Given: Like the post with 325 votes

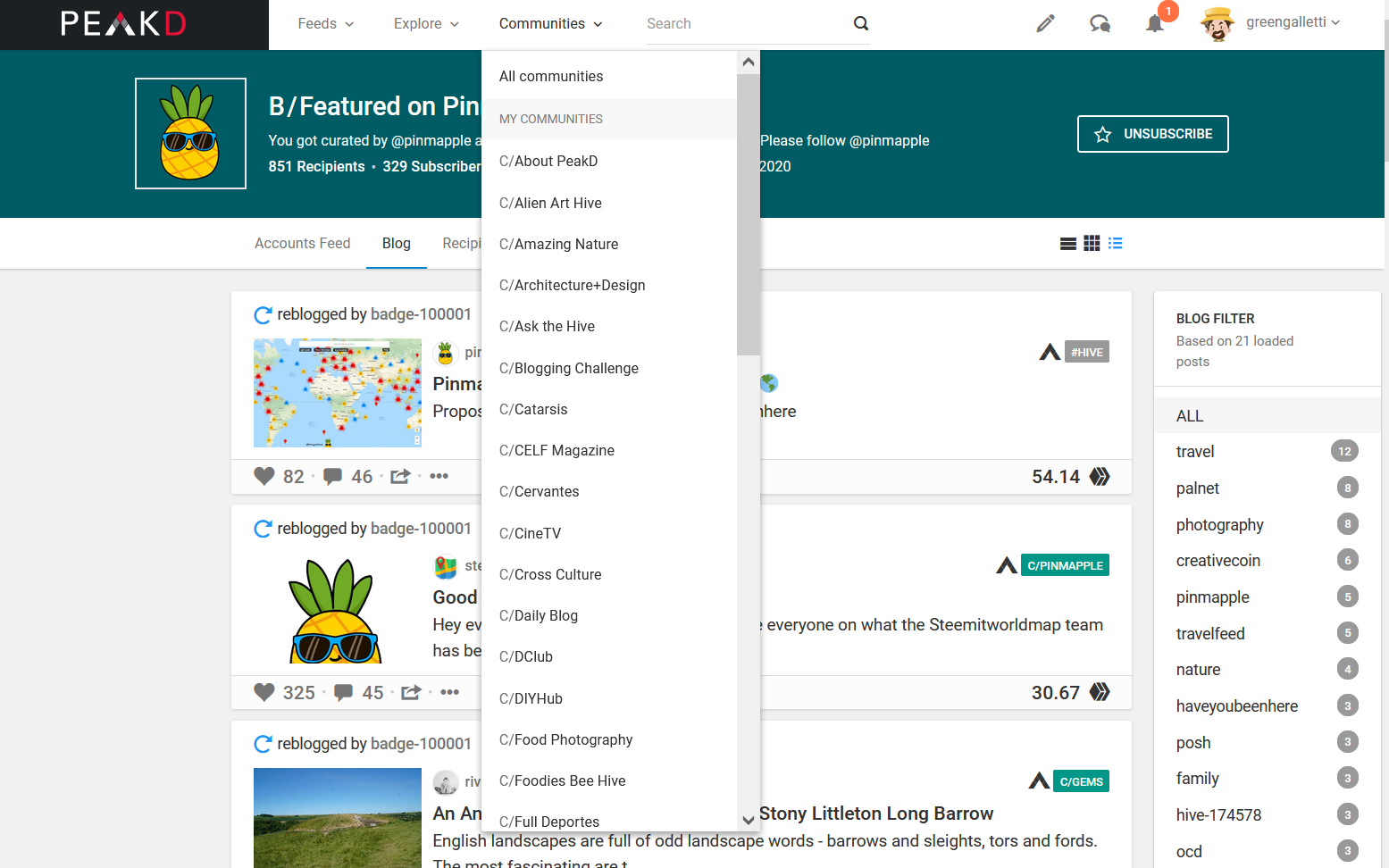Looking at the screenshot, I should [x=264, y=692].
